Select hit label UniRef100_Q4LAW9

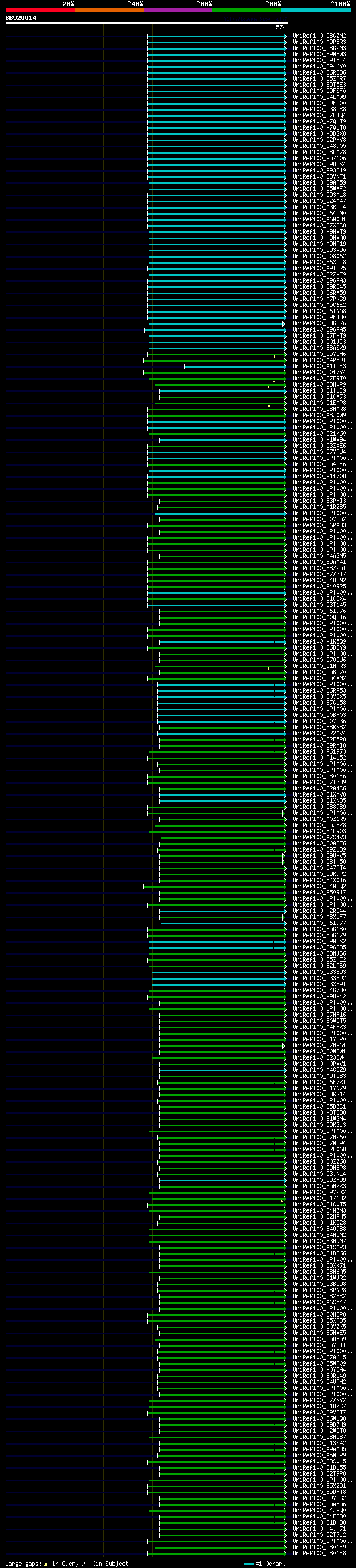(x=319, y=97)
